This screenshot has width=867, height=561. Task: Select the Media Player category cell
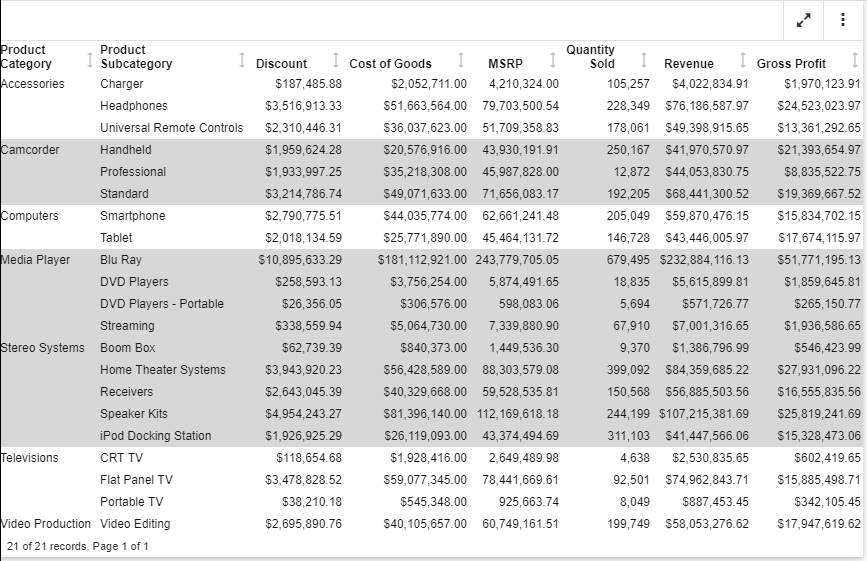pyautogui.click(x=36, y=260)
